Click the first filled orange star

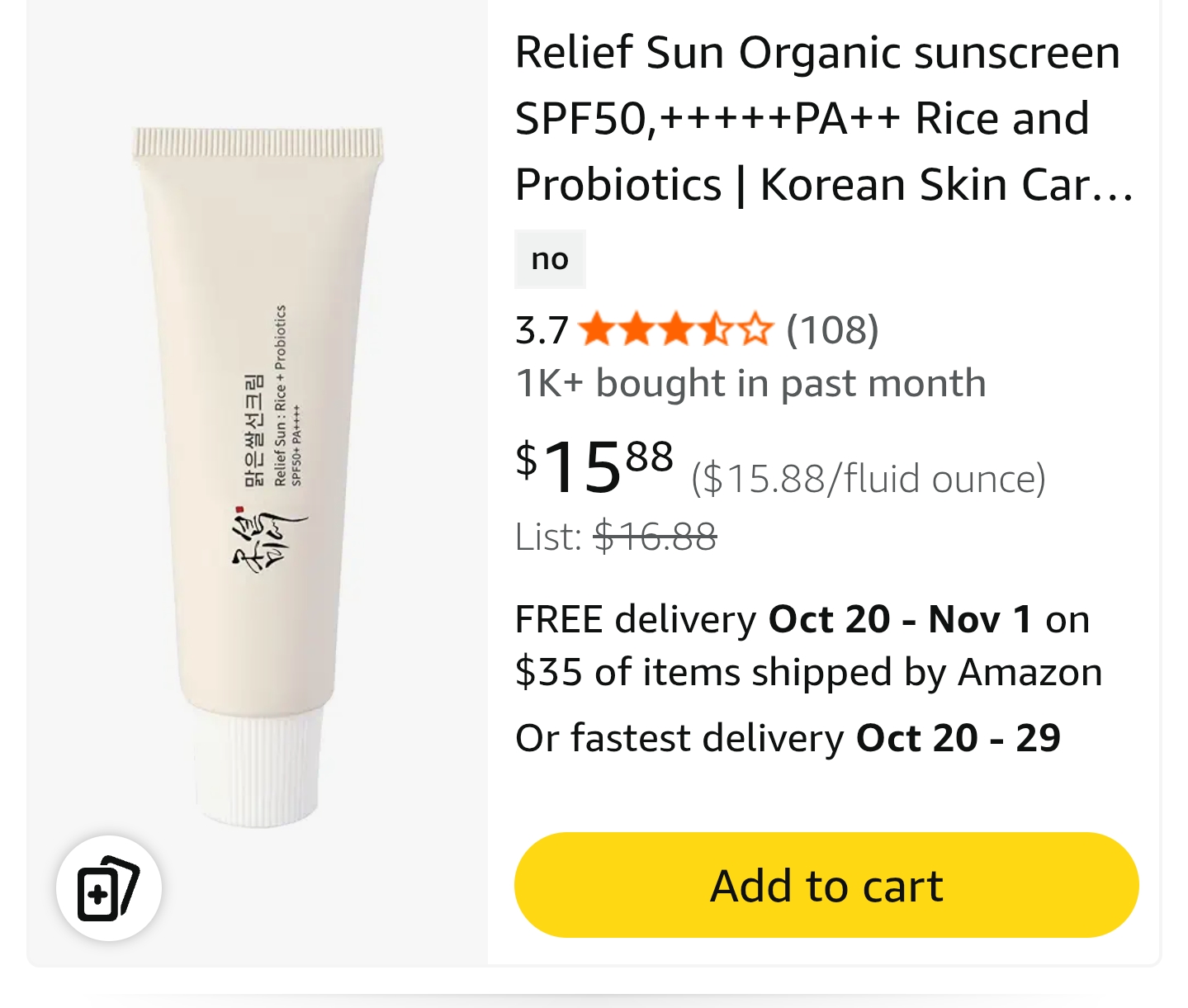(596, 330)
